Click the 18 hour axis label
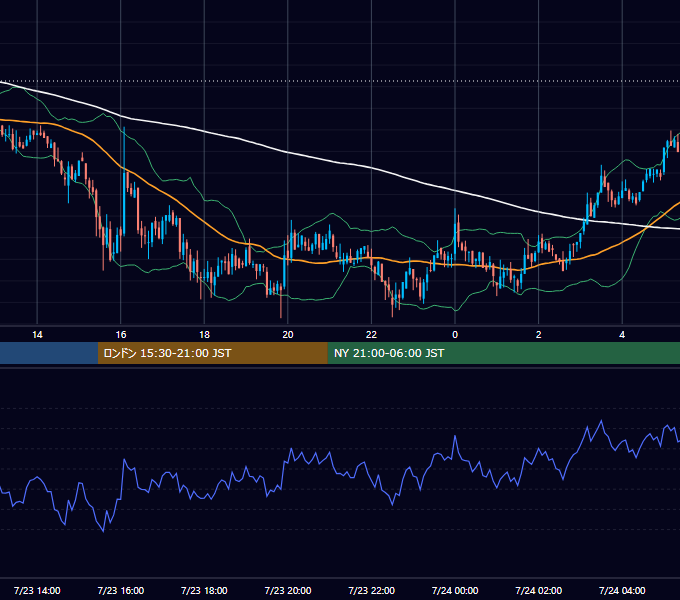The width and height of the screenshot is (680, 600). (x=204, y=335)
